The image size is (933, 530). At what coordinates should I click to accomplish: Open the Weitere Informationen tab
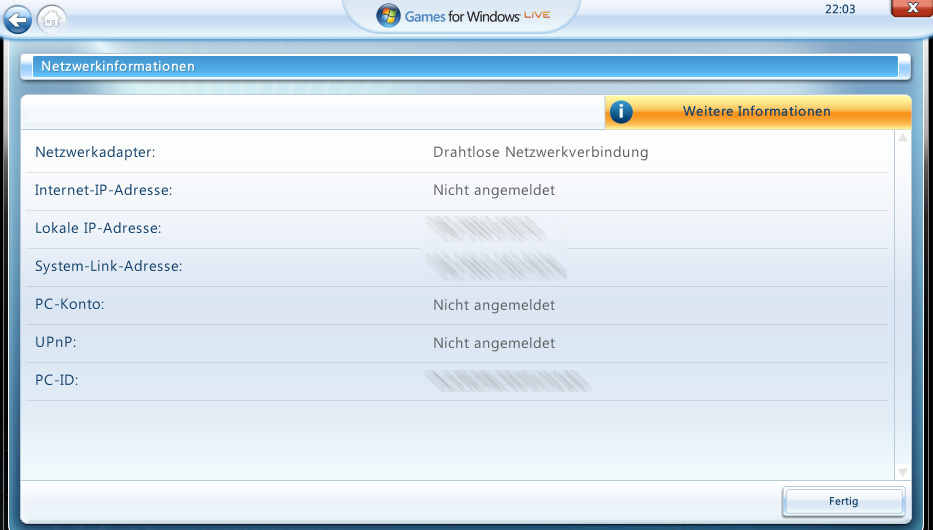(x=756, y=112)
